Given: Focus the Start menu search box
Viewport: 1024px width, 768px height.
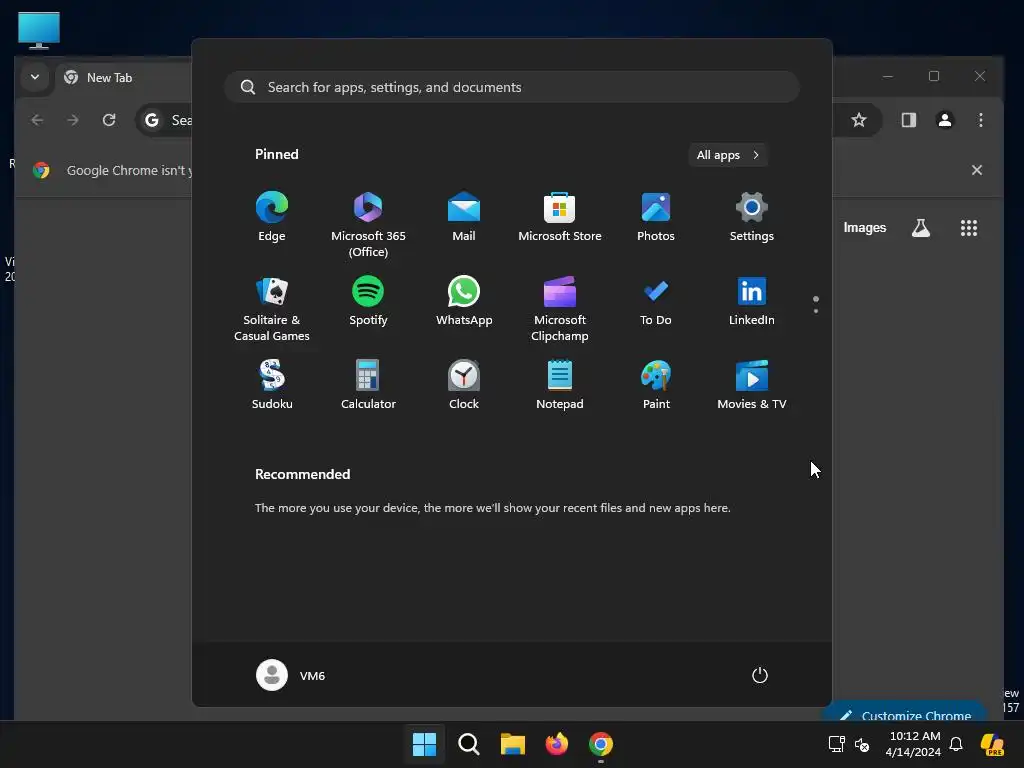Looking at the screenshot, I should pyautogui.click(x=511, y=87).
